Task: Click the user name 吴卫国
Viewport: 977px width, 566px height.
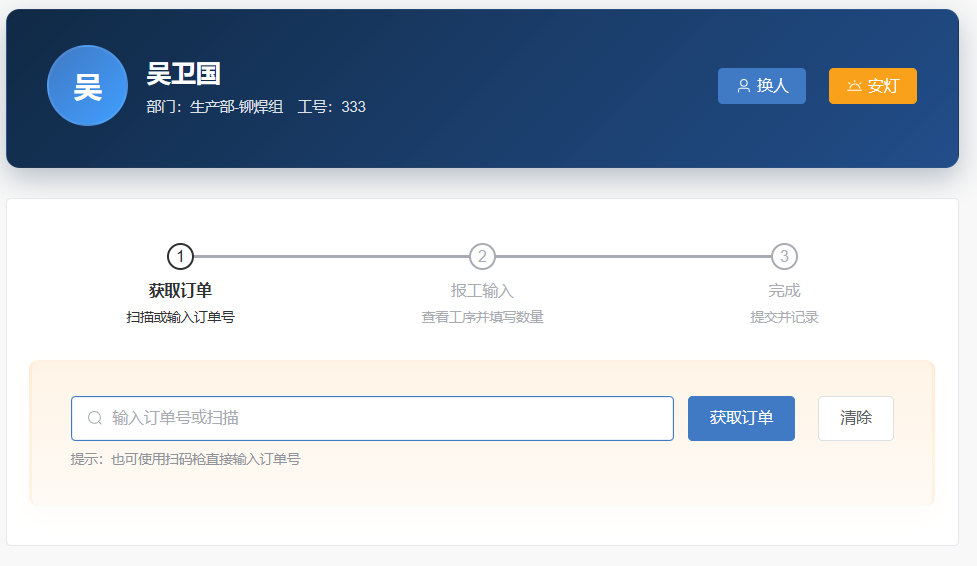Action: tap(183, 73)
